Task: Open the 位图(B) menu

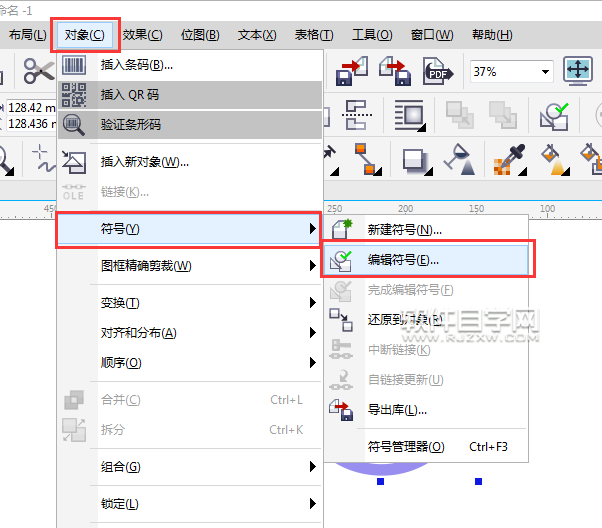Action: (x=200, y=35)
